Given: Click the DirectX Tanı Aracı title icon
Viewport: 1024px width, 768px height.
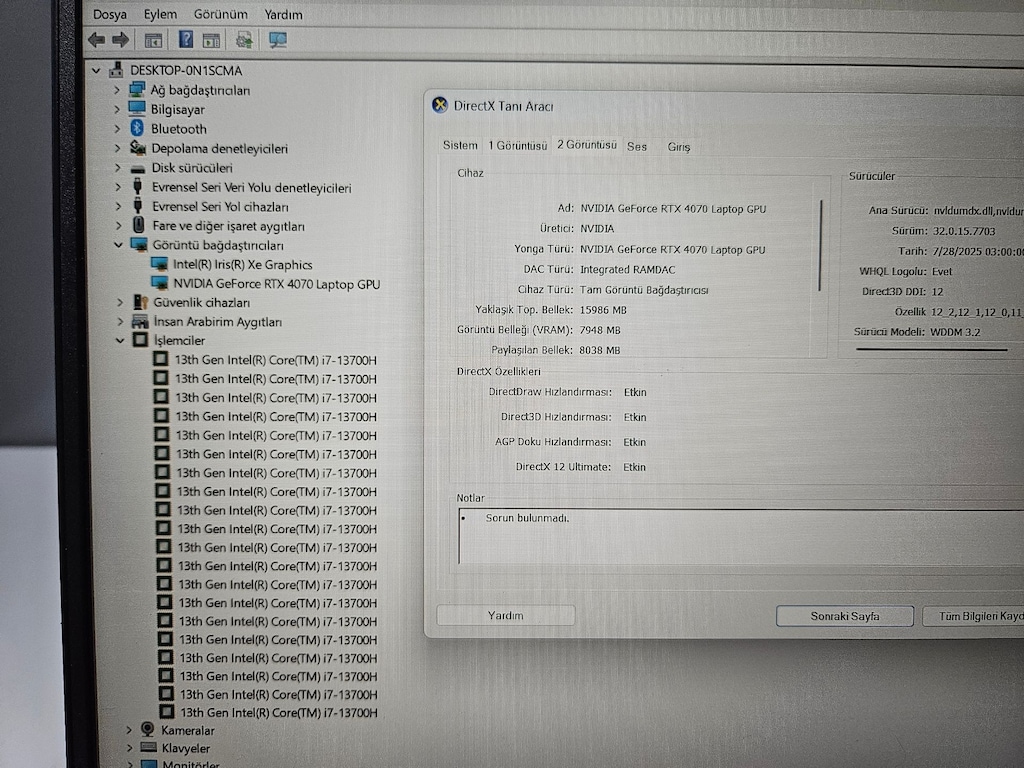Looking at the screenshot, I should 440,105.
